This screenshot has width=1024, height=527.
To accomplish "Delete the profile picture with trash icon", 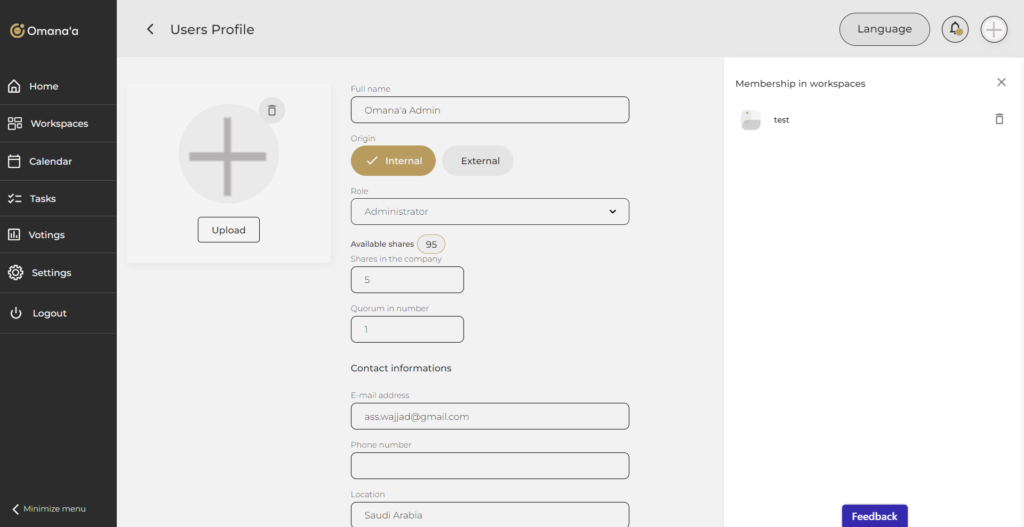I will (272, 110).
